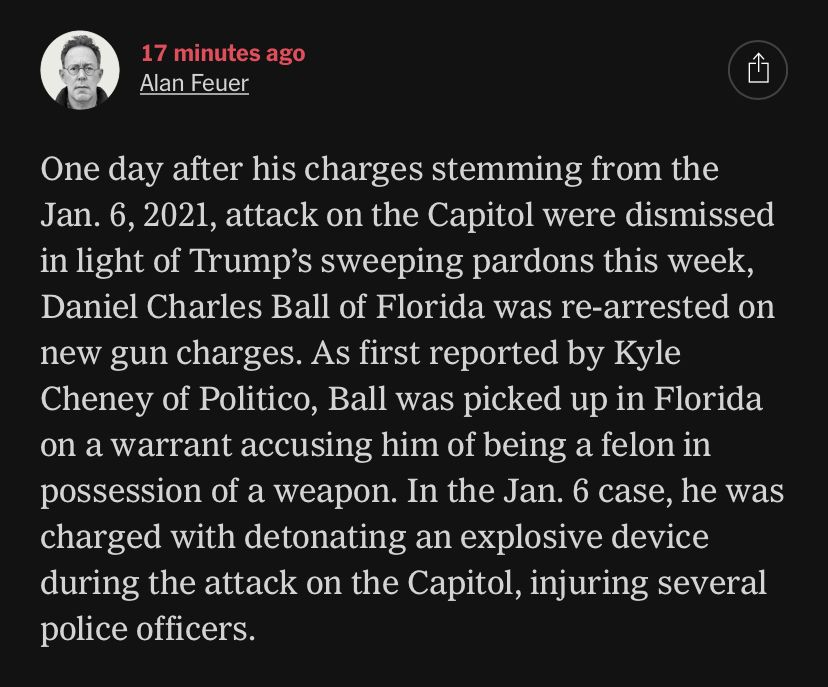Image resolution: width=828 pixels, height=687 pixels.
Task: Click the closing words 'police officers.'
Action: pos(148,629)
